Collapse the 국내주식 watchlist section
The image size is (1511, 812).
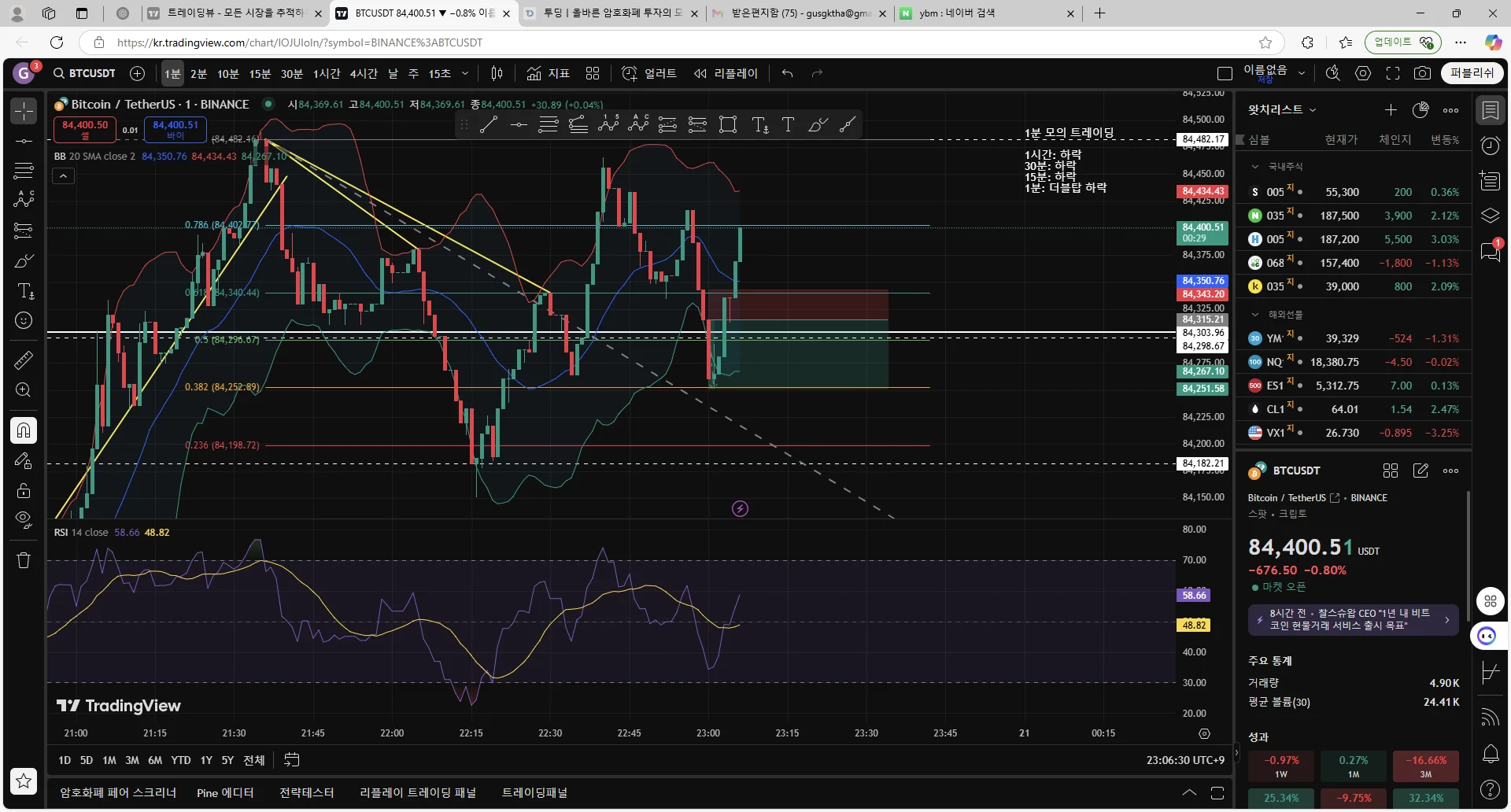(x=1255, y=167)
